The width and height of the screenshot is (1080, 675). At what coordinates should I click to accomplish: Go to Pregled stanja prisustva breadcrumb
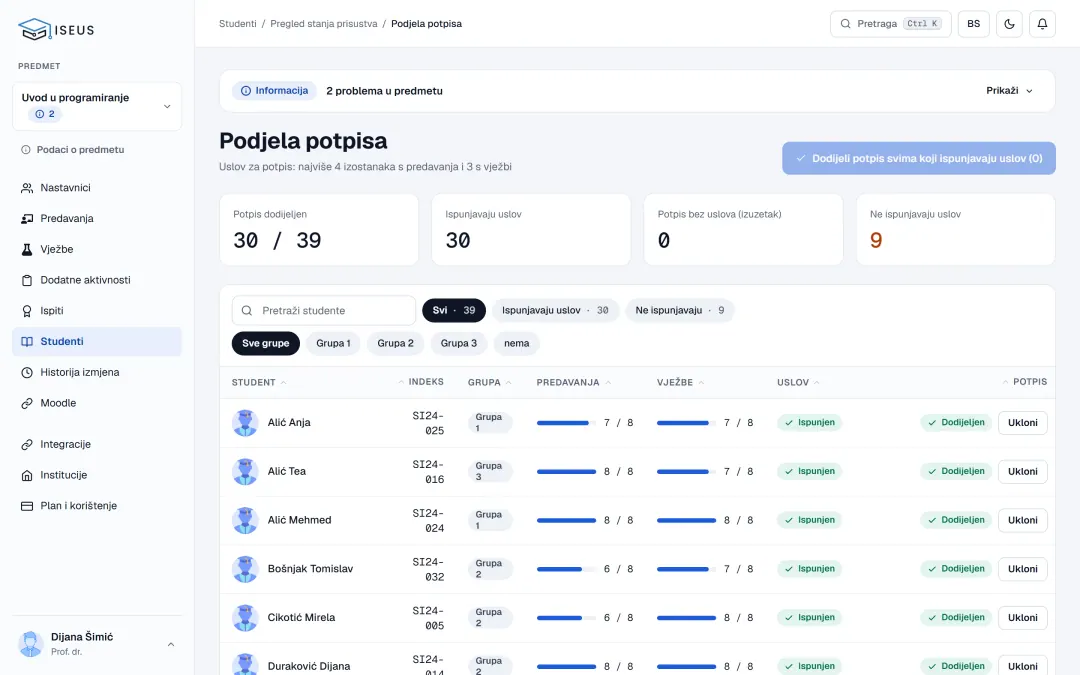[324, 23]
